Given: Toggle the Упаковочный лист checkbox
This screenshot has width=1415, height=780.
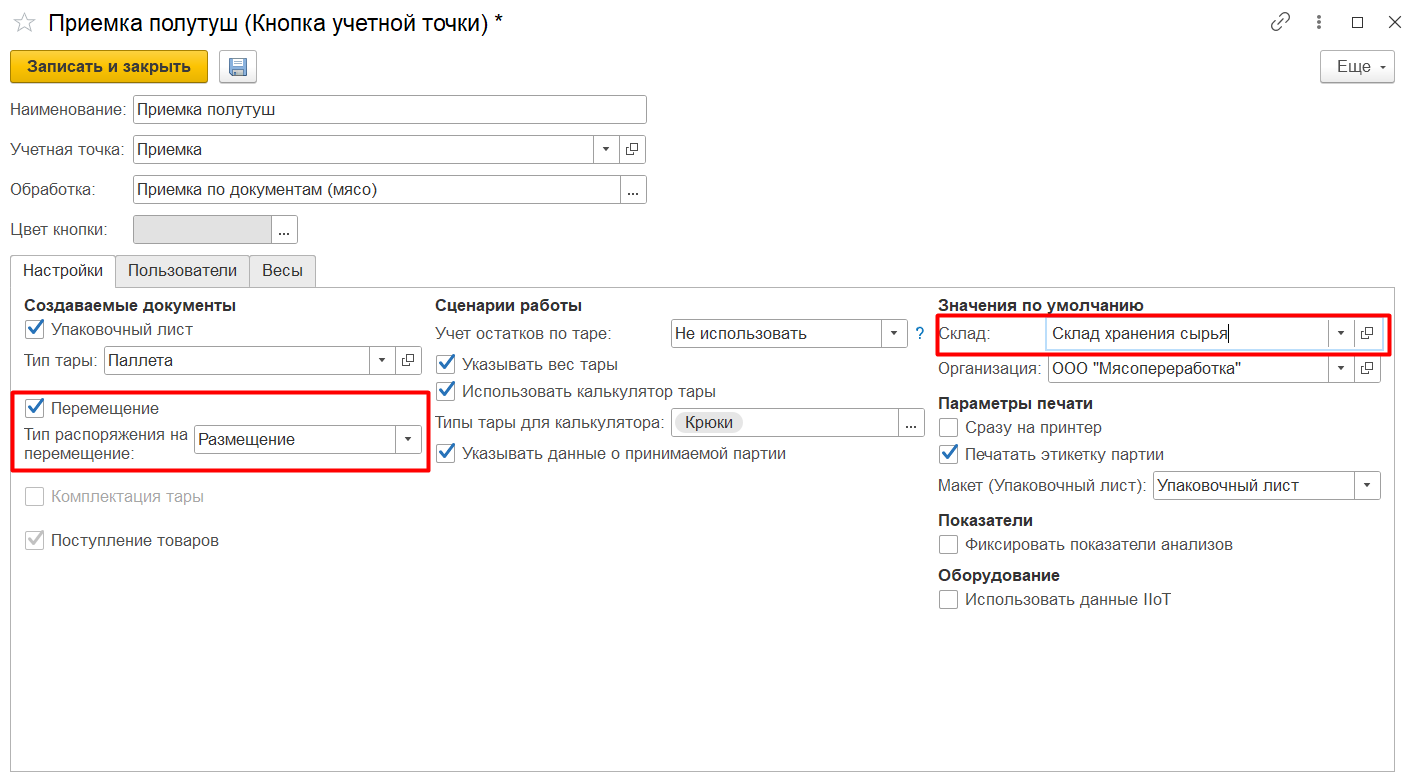Looking at the screenshot, I should [x=36, y=329].
